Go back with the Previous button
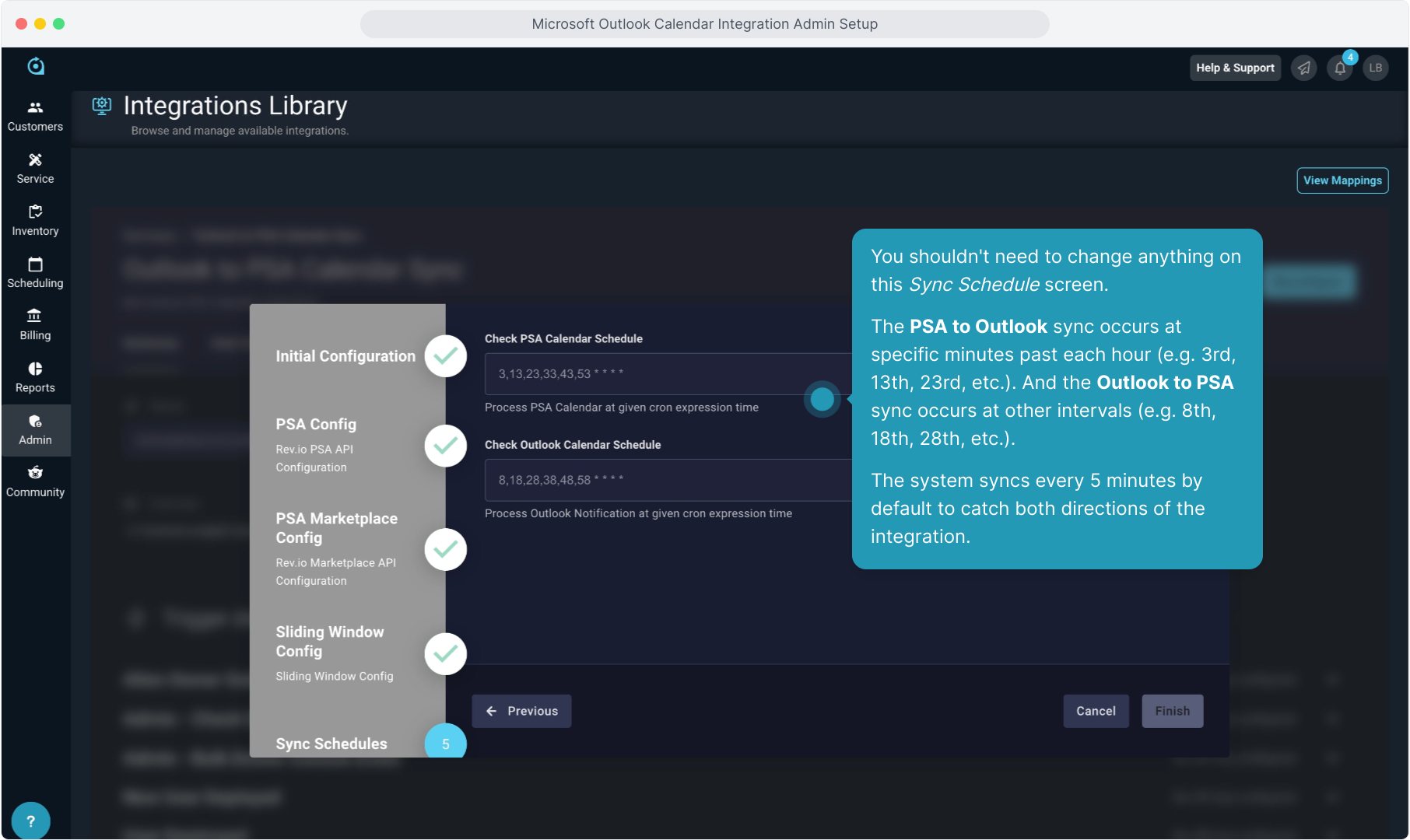This screenshot has height=840, width=1410. tap(521, 711)
